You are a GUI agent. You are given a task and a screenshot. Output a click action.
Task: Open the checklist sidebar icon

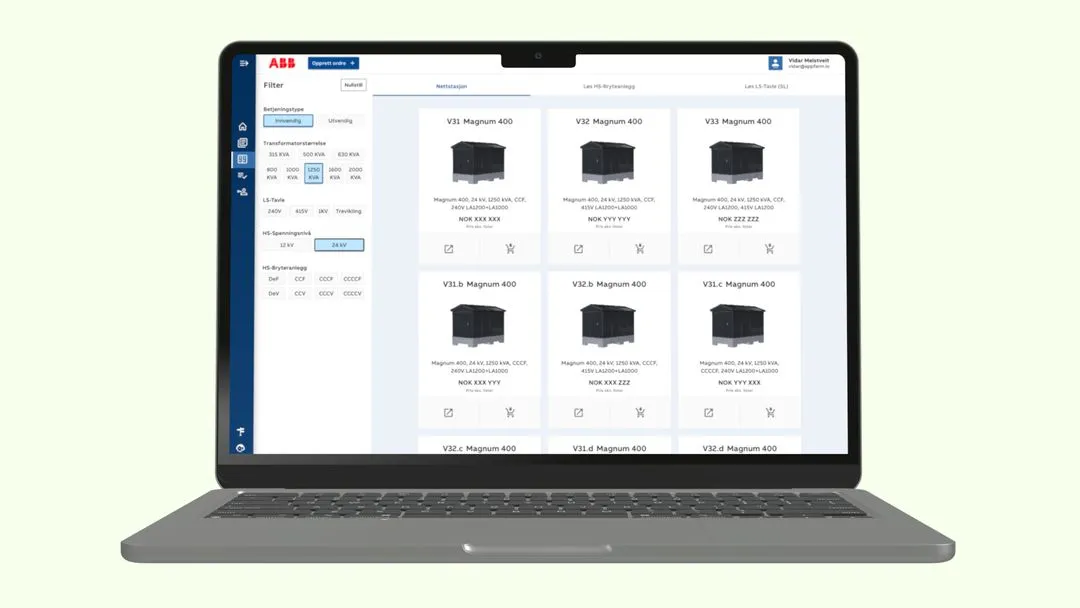(242, 176)
